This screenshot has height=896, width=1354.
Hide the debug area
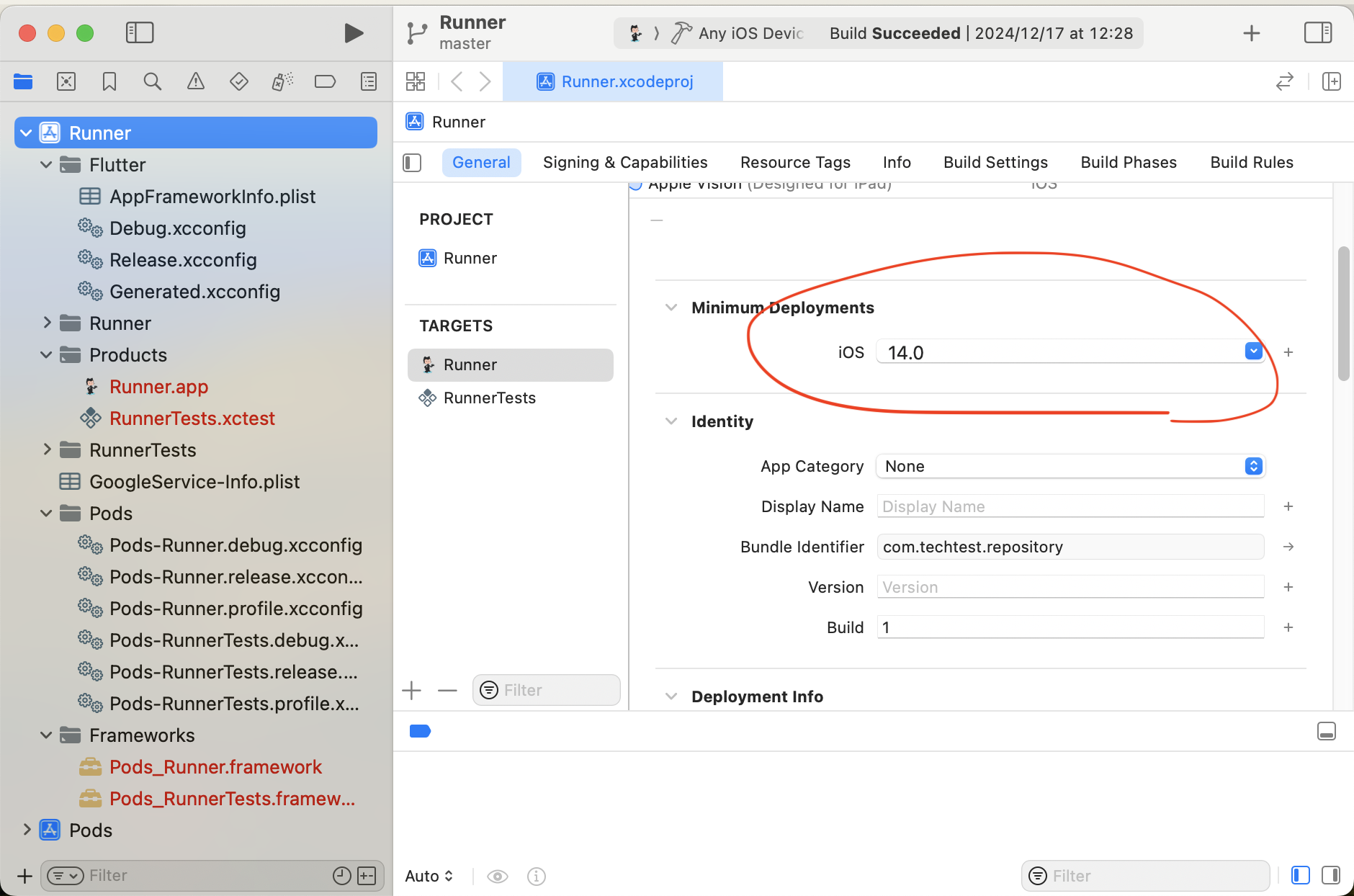[x=1327, y=732]
